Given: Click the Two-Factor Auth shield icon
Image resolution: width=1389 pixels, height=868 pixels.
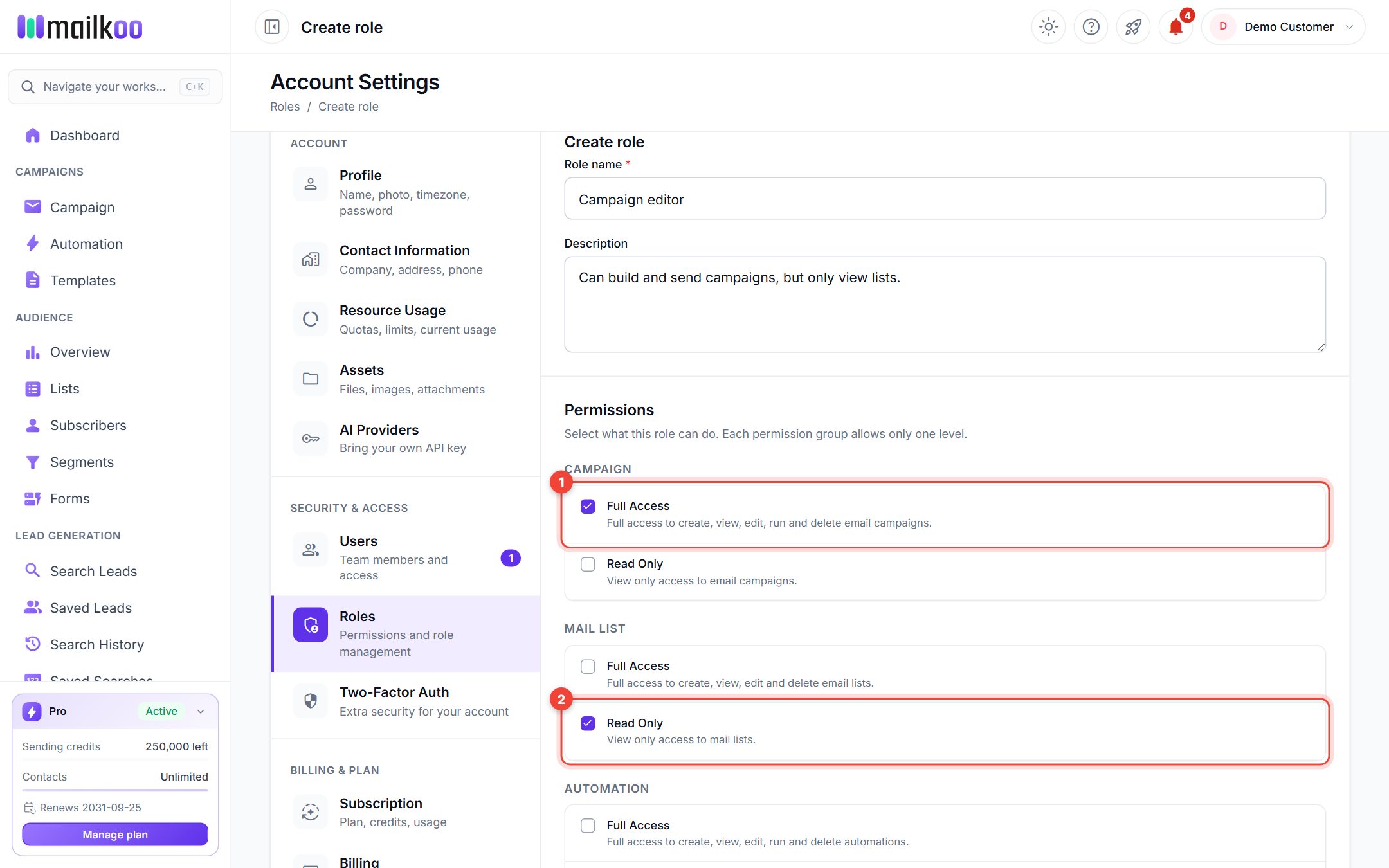Looking at the screenshot, I should (x=311, y=701).
